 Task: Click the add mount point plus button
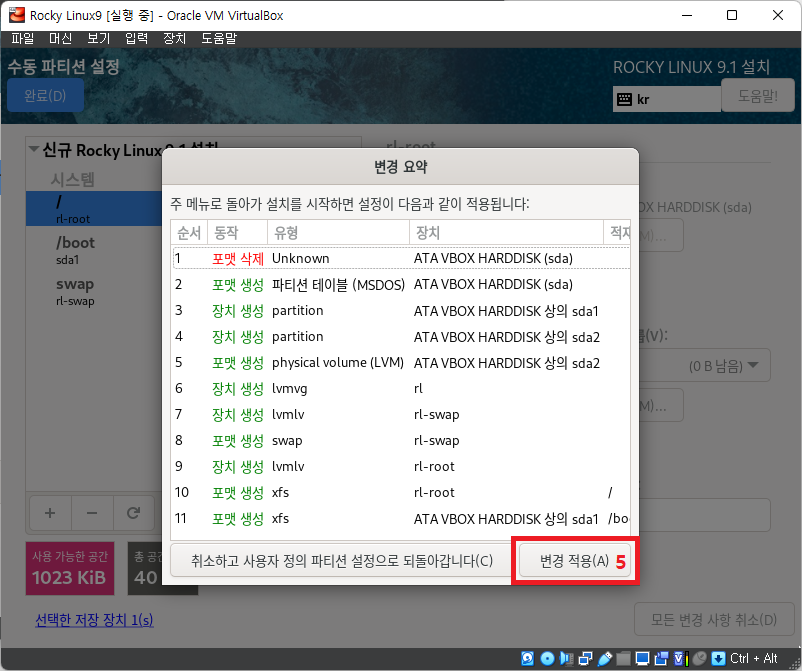50,512
